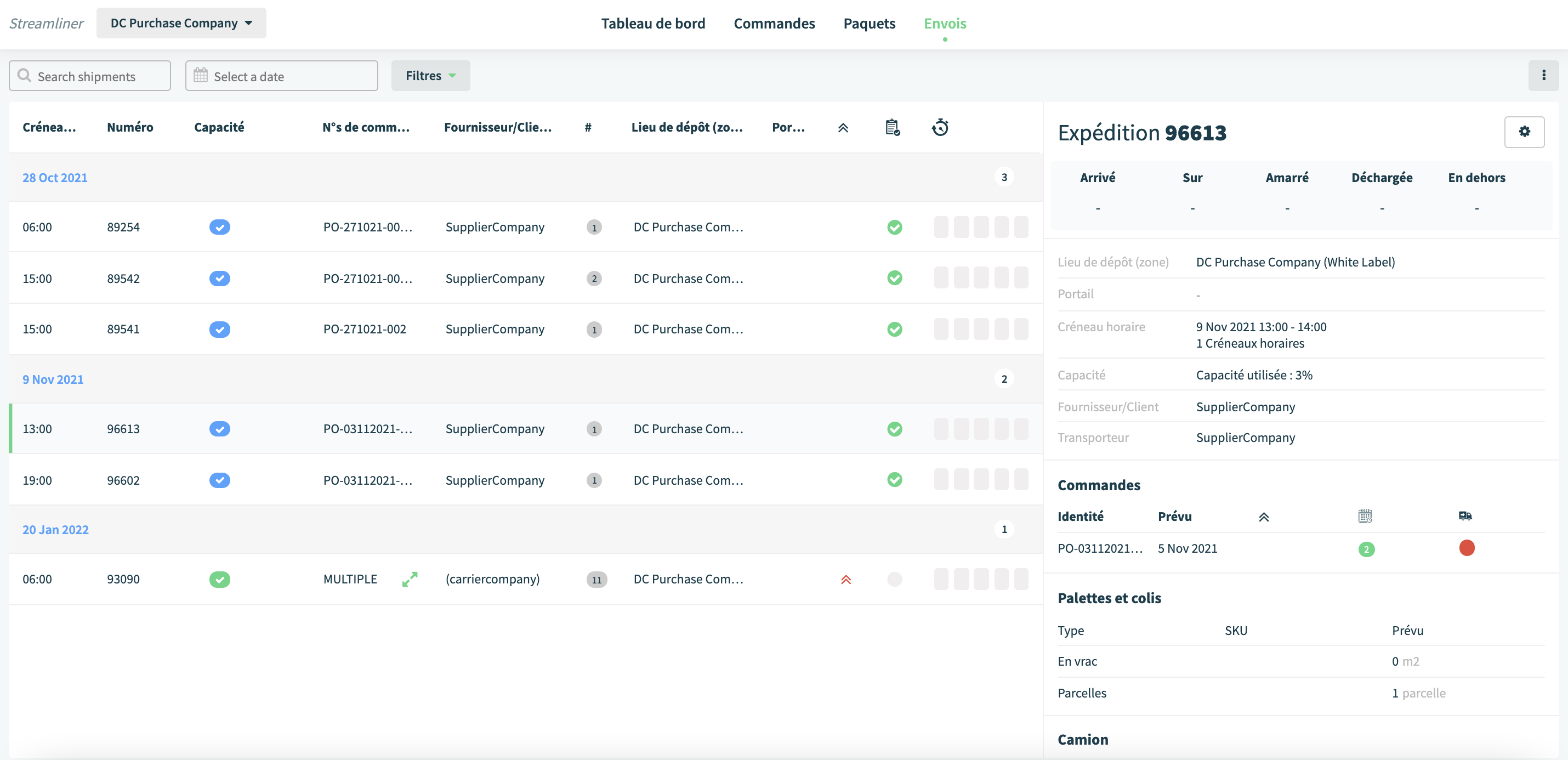Click the N°s de commande column header
This screenshot has height=760, width=1568.
point(365,127)
